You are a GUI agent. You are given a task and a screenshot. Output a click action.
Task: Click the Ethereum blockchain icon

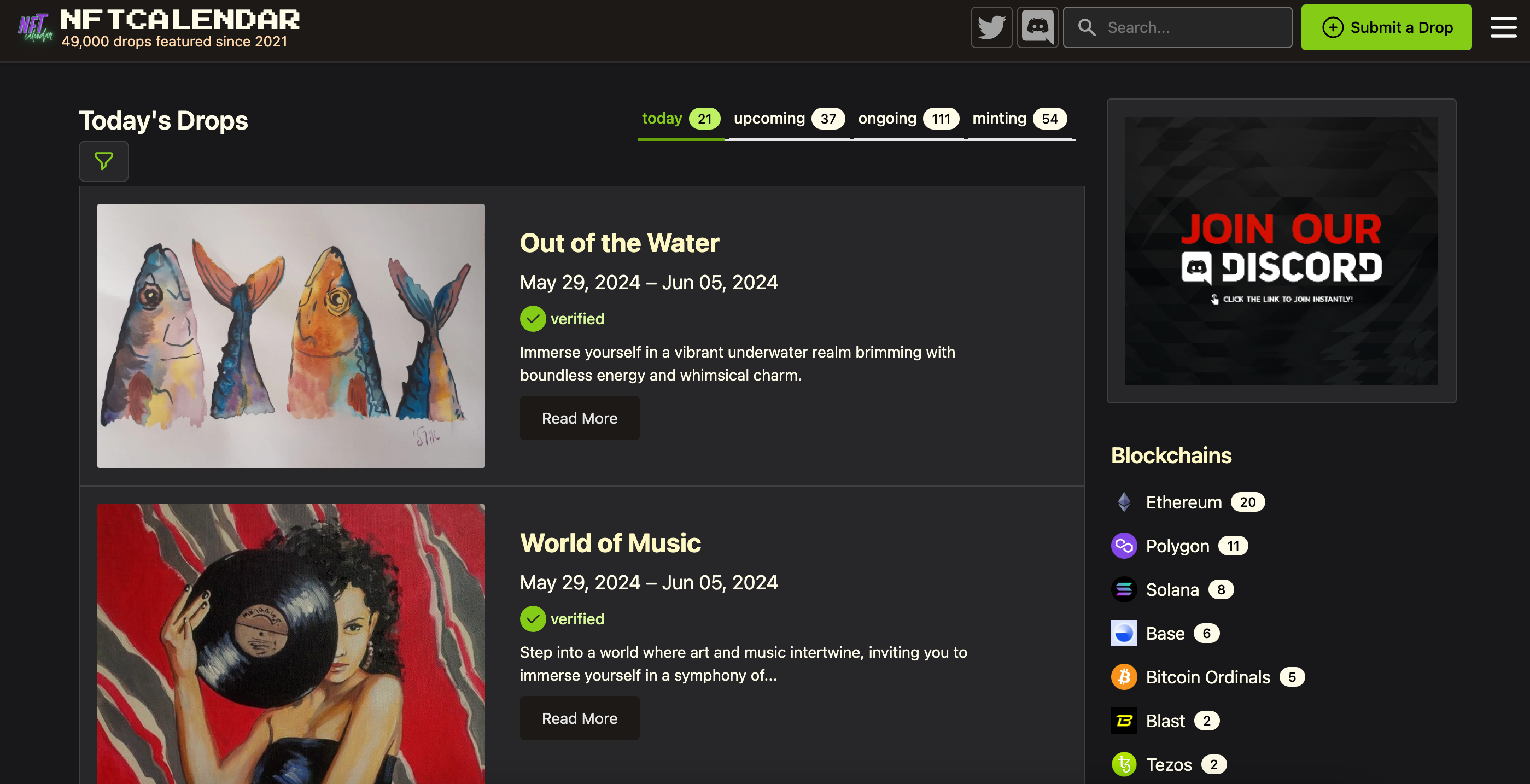pyautogui.click(x=1124, y=502)
